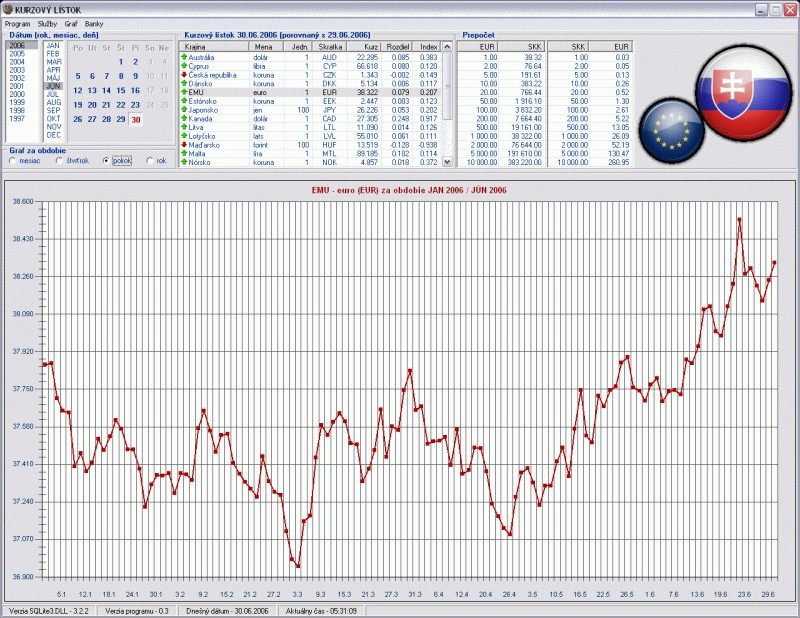800x618 pixels.
Task: Click the green up arrow beside Austrália
Action: (184, 57)
